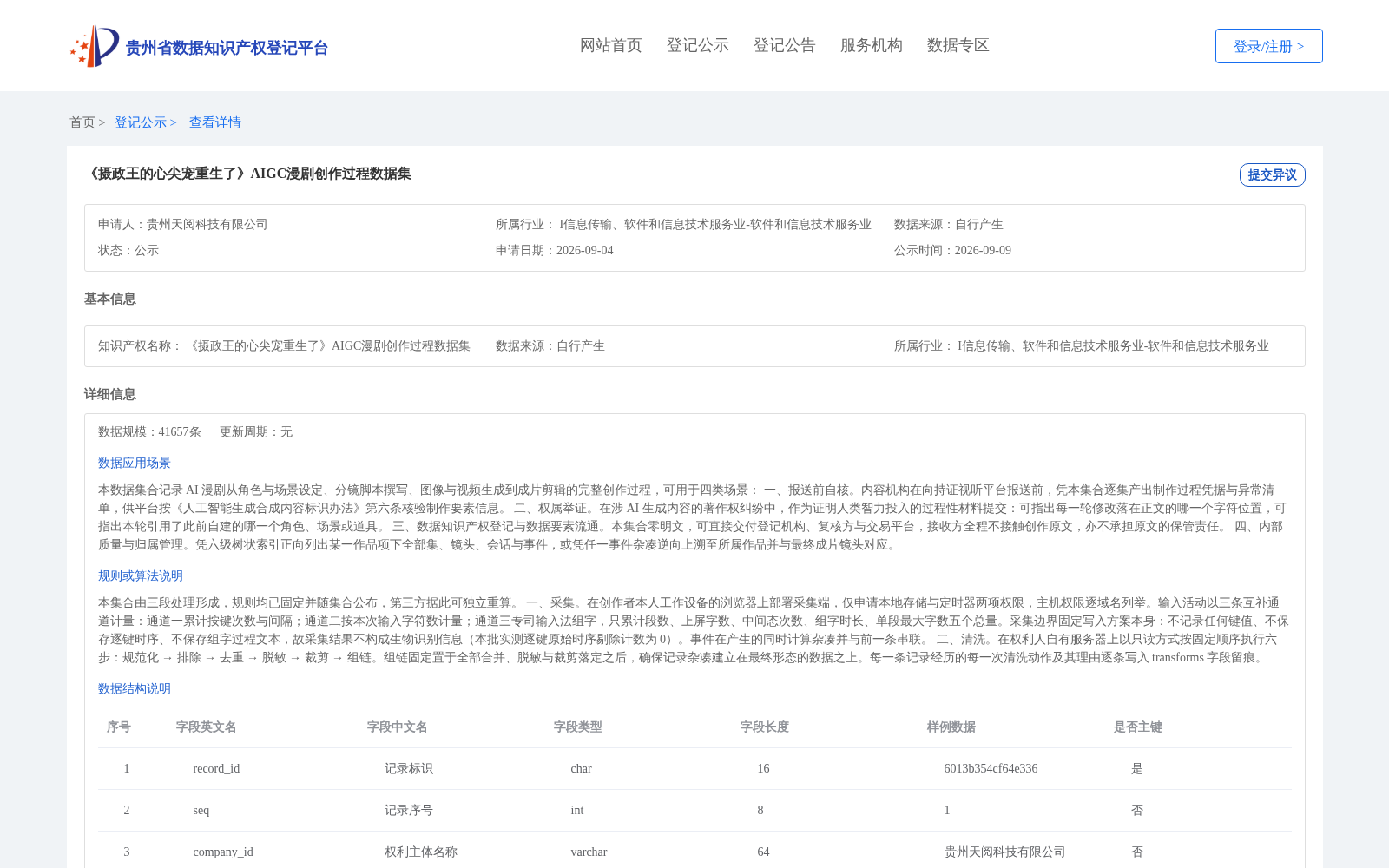Select 服务机构 in the top menu
The image size is (1389, 868).
click(872, 45)
